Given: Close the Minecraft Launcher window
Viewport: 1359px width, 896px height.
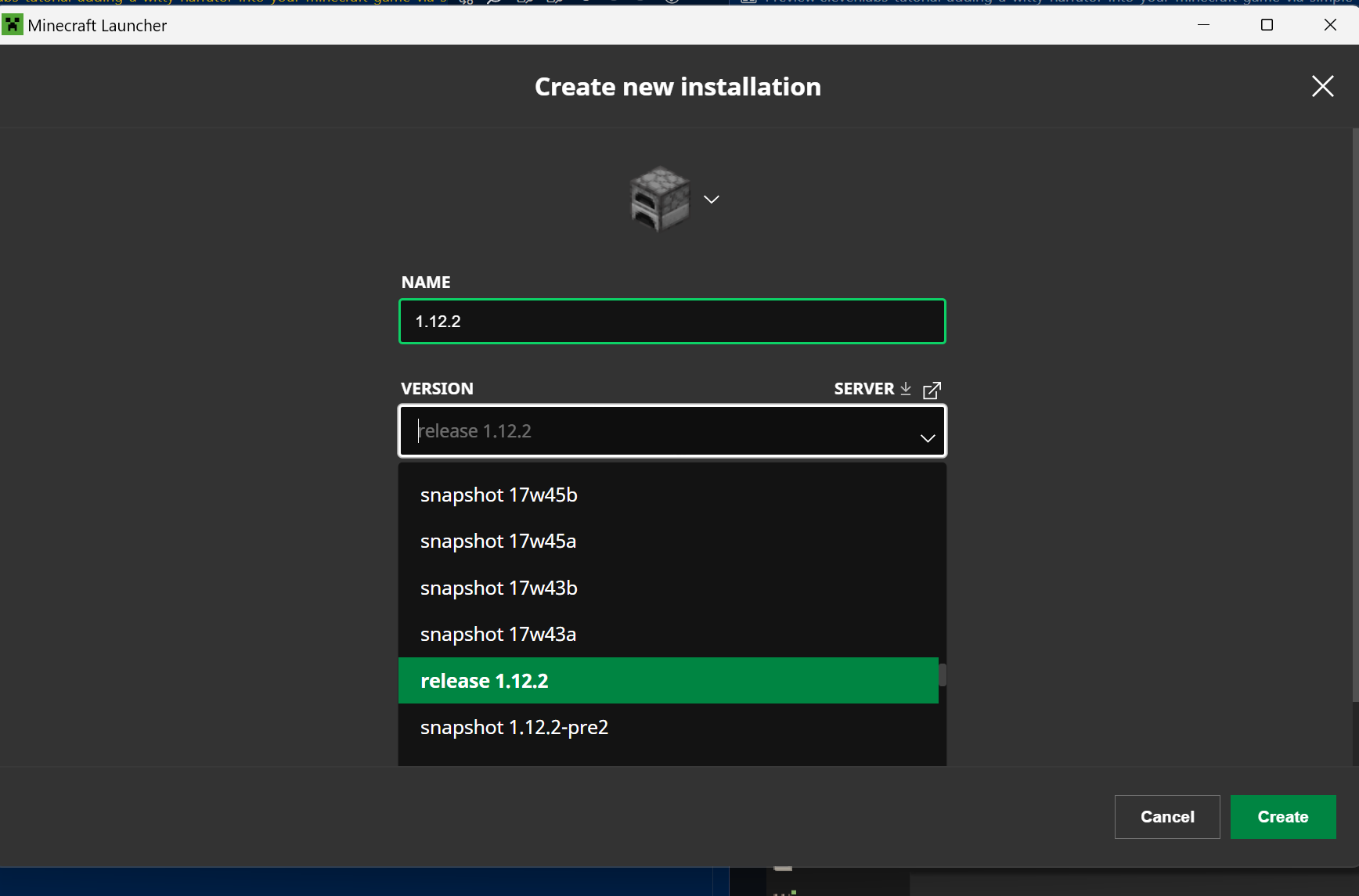Looking at the screenshot, I should tap(1330, 25).
